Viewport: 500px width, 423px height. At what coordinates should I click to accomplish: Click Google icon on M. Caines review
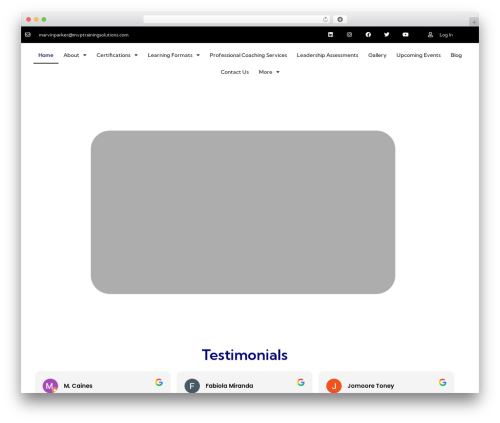click(x=159, y=382)
